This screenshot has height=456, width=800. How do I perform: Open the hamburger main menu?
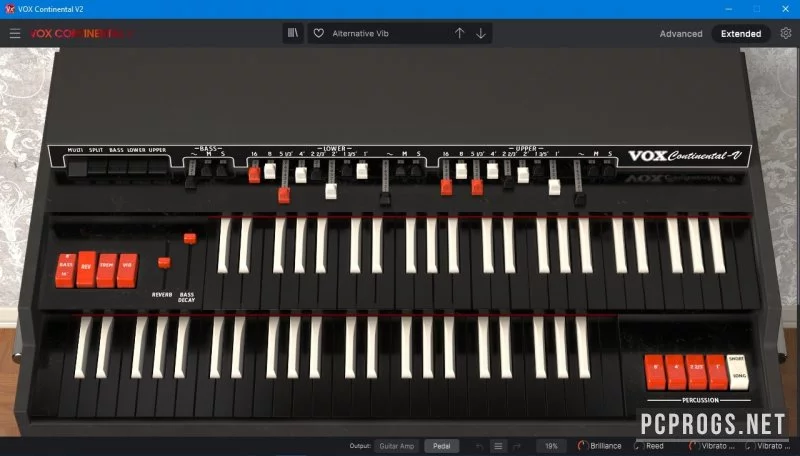pos(15,34)
